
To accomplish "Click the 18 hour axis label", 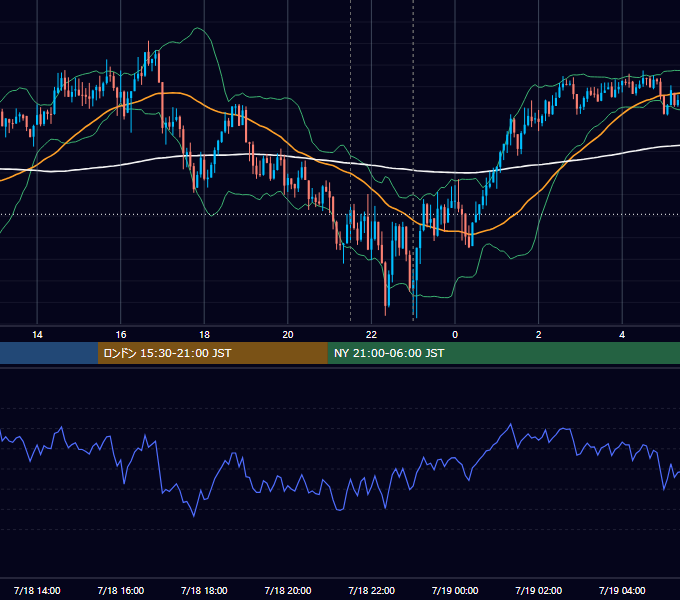I will [204, 335].
